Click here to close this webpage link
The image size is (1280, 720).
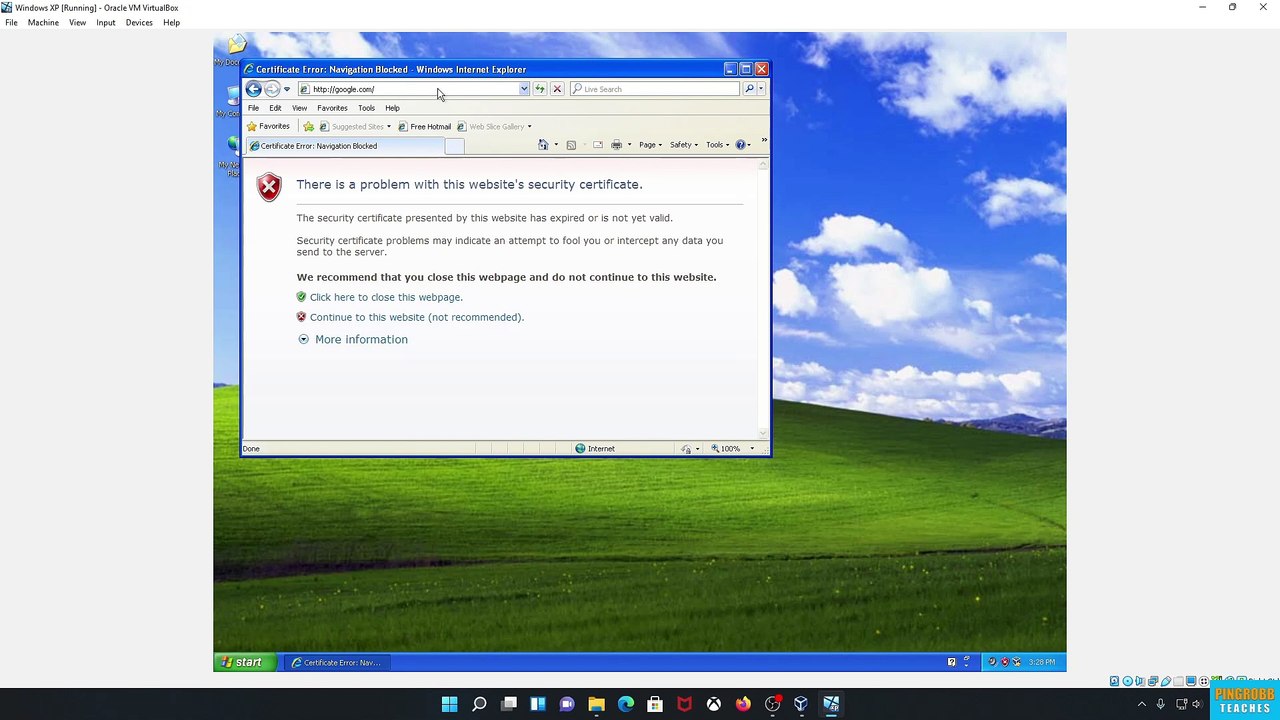click(x=386, y=297)
